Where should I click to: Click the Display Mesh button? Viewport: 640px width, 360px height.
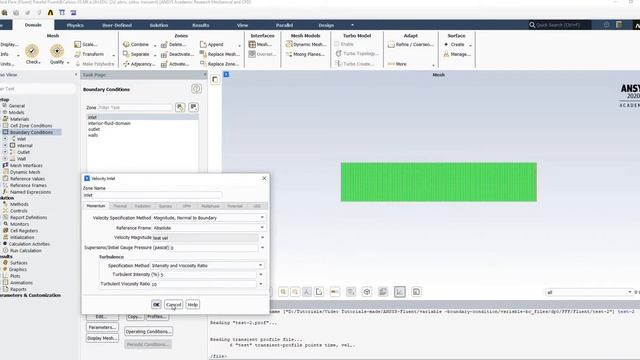pyautogui.click(x=102, y=338)
